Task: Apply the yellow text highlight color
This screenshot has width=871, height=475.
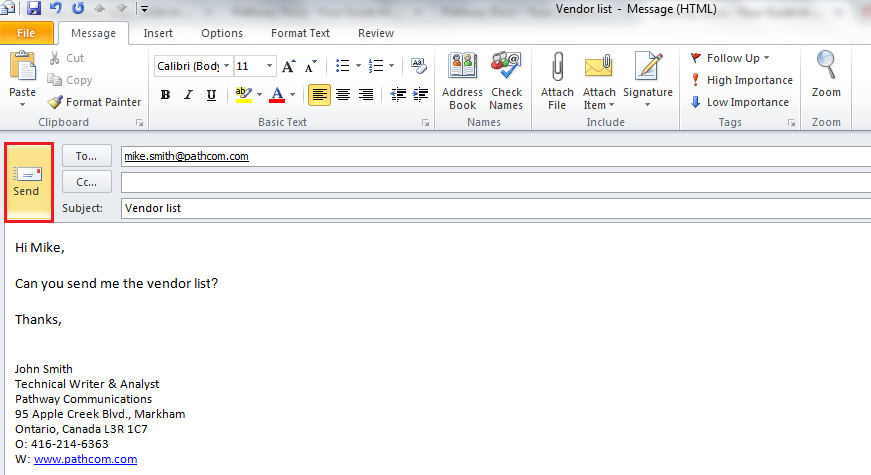Action: 243,95
